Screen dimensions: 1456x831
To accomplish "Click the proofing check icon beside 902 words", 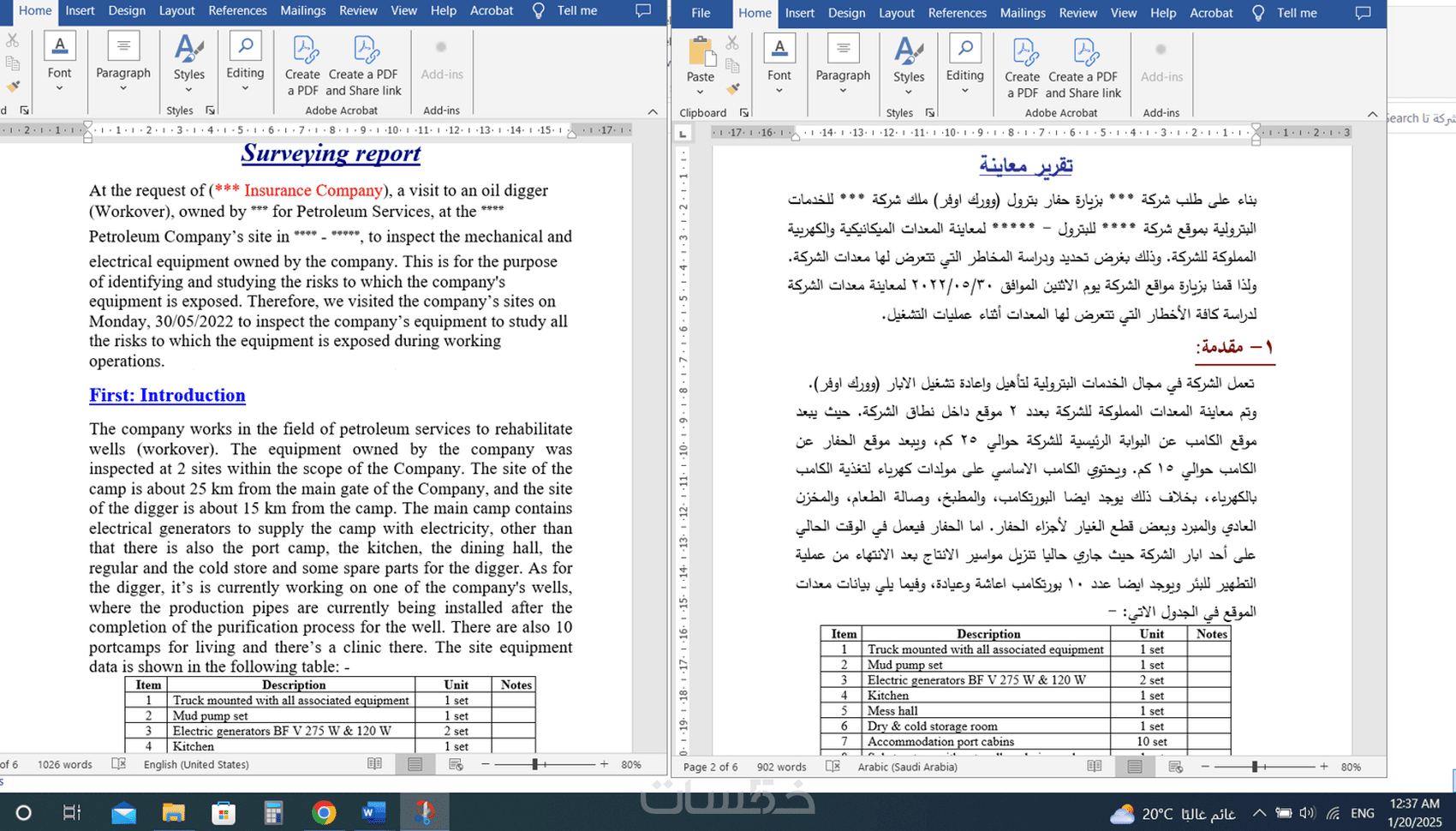I will coord(832,767).
